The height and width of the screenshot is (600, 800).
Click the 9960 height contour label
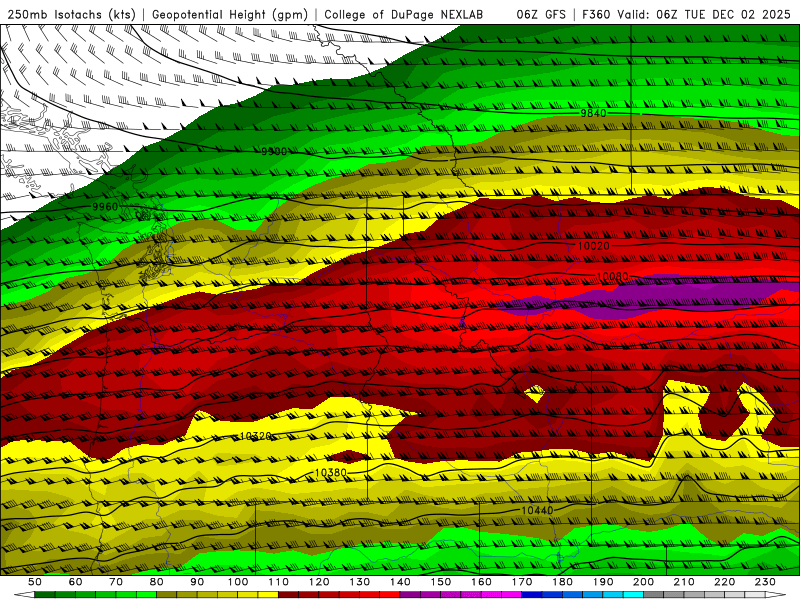coord(105,207)
